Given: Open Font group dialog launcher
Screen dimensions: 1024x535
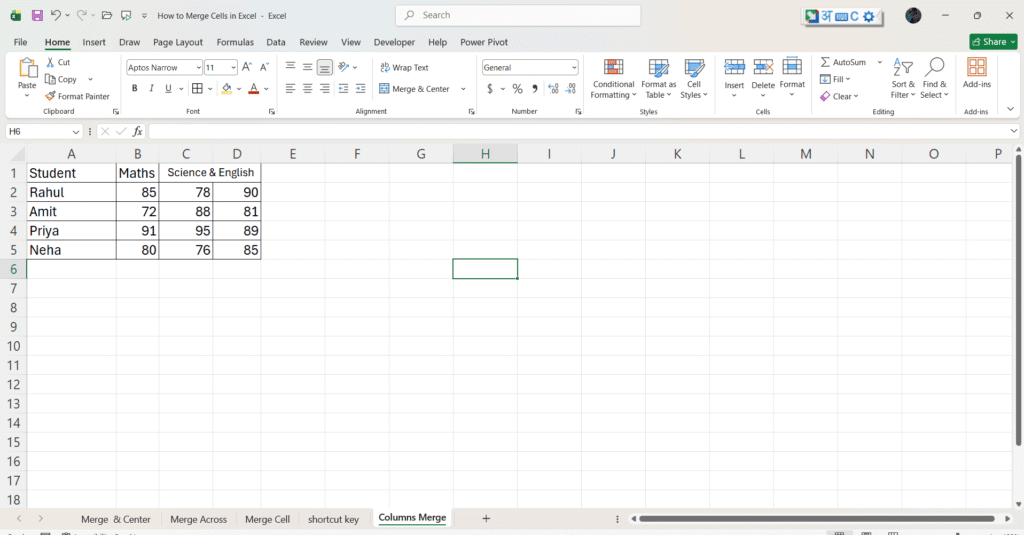Looking at the screenshot, I should pyautogui.click(x=272, y=112).
